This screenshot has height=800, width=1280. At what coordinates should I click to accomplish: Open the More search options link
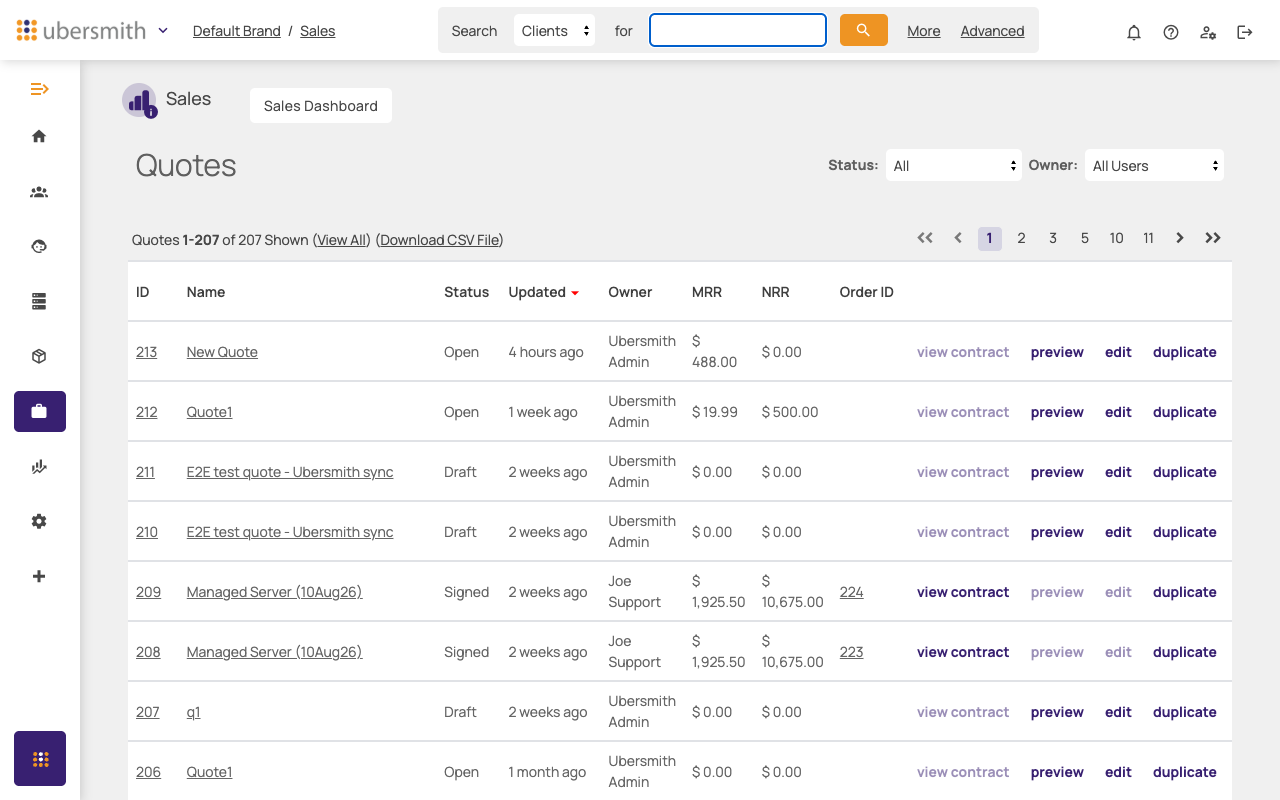point(924,31)
